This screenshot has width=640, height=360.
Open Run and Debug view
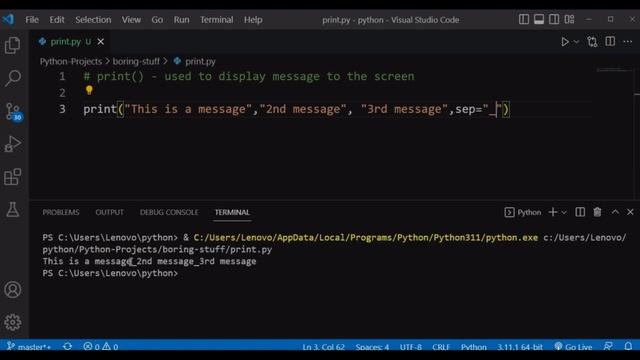point(13,144)
